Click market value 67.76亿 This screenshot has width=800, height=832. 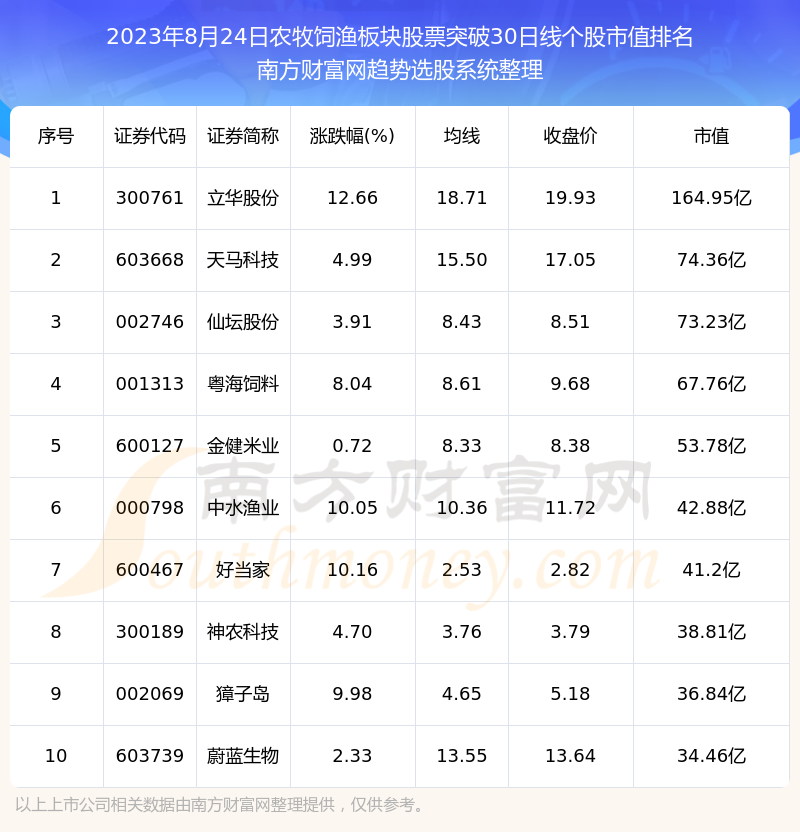[711, 384]
